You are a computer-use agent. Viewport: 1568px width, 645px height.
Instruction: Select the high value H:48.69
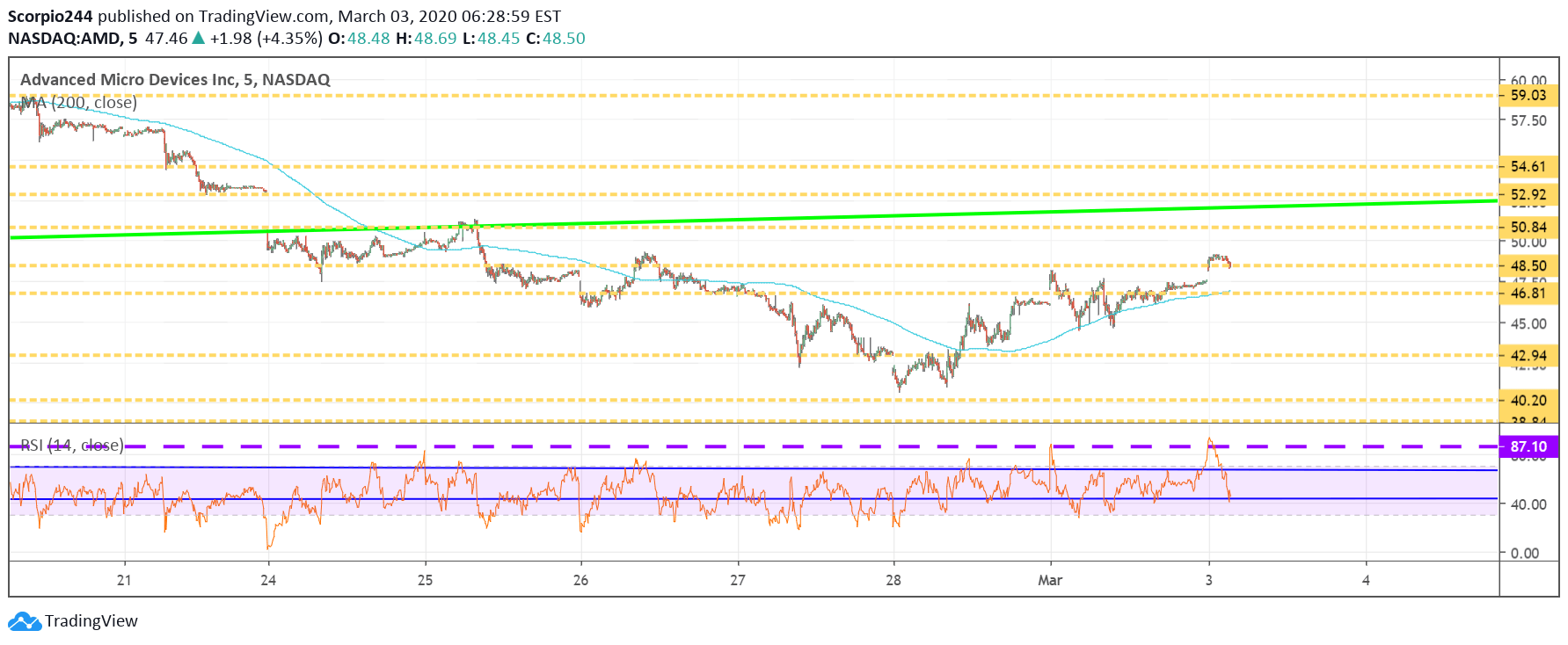pyautogui.click(x=427, y=39)
